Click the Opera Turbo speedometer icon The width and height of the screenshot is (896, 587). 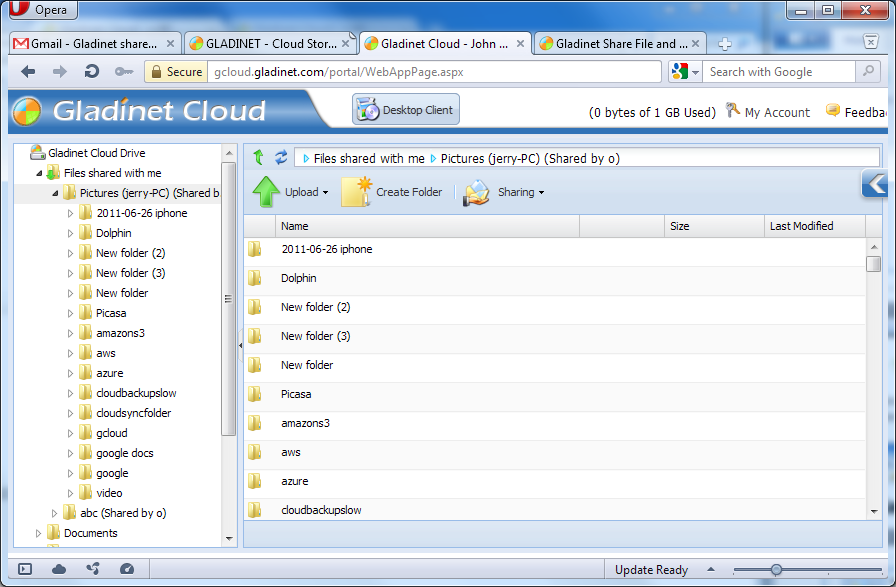[x=127, y=569]
